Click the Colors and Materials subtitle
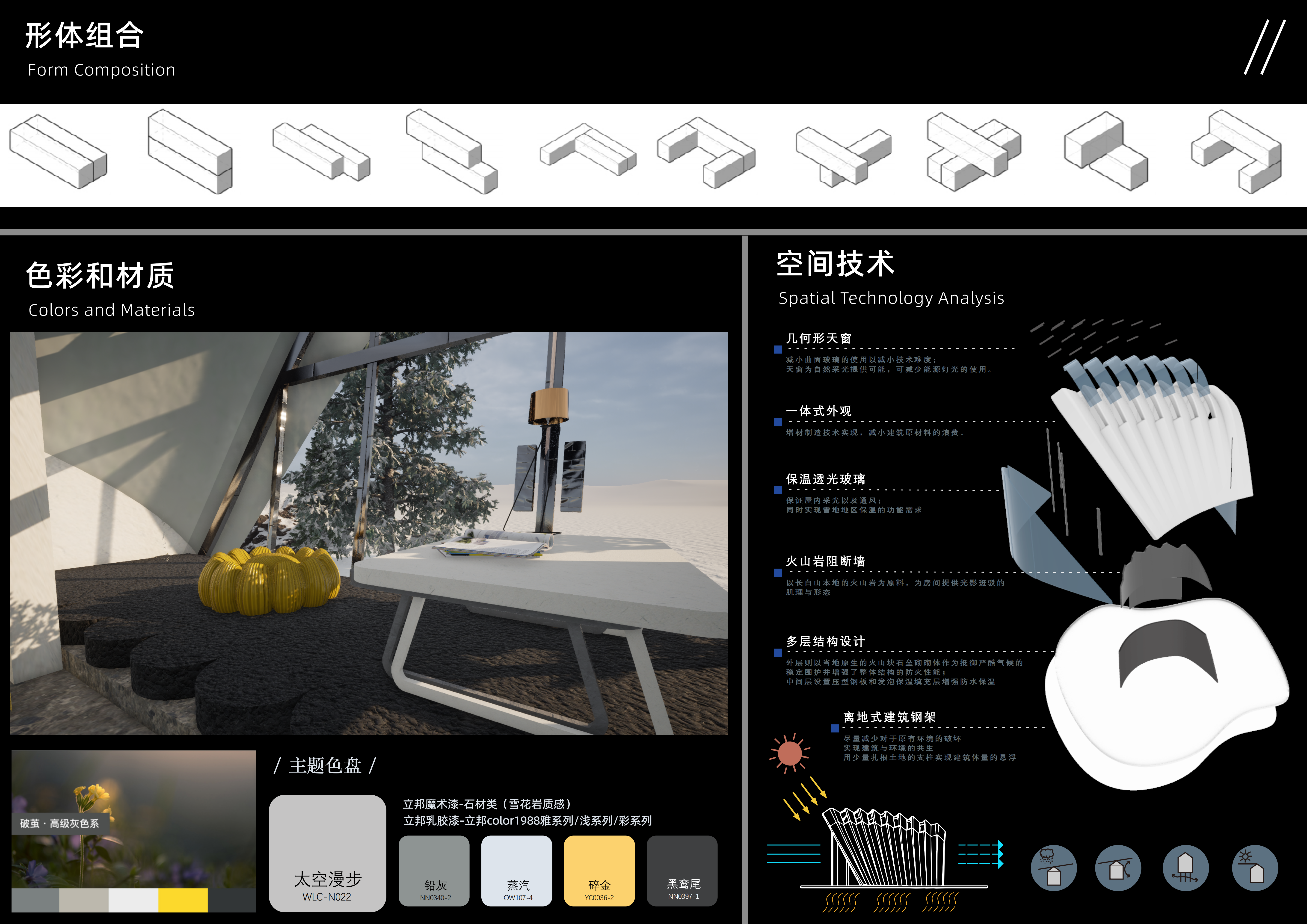1307x924 pixels. [x=112, y=310]
